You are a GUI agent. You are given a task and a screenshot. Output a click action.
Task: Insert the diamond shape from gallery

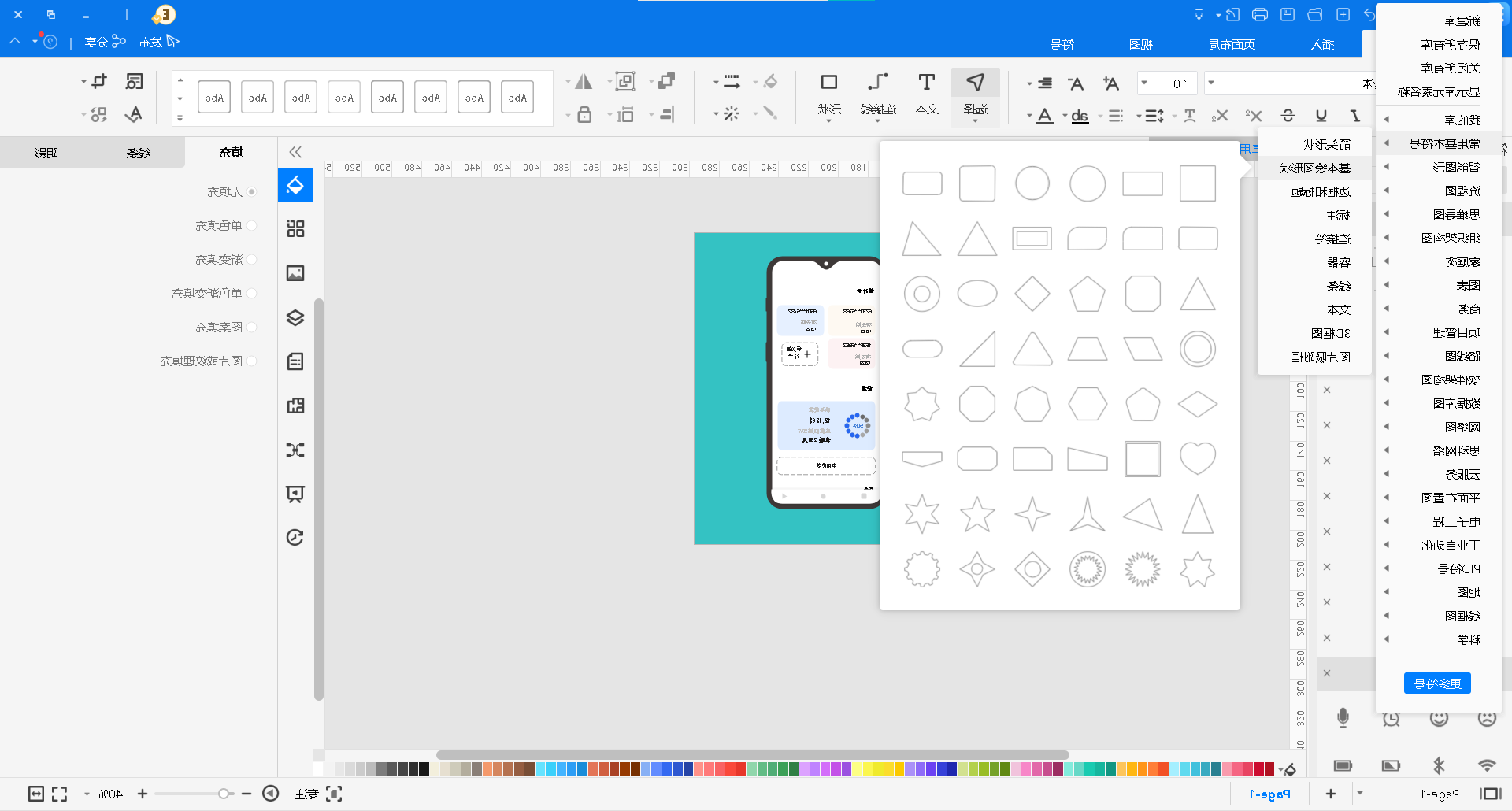coord(1032,294)
